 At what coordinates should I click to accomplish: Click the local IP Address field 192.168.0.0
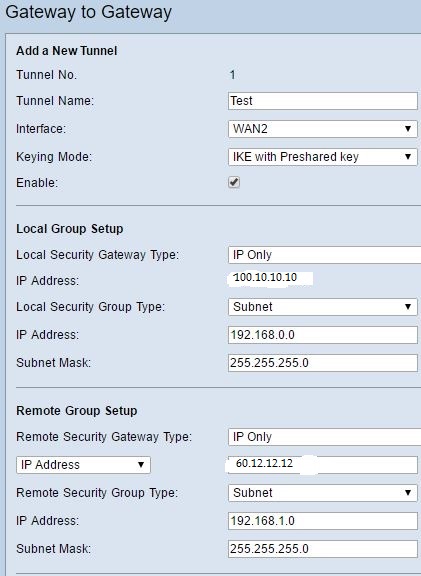click(x=323, y=335)
